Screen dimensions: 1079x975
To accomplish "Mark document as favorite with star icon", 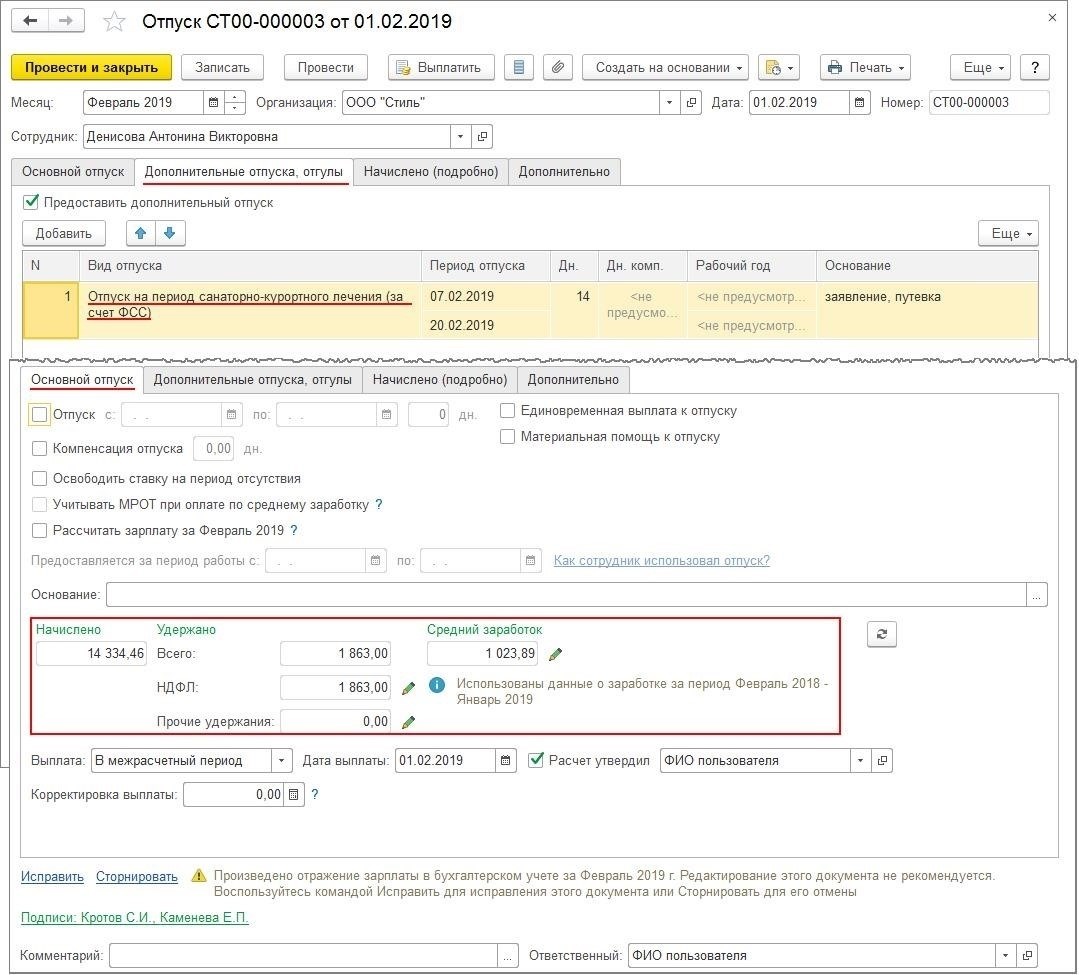I will [x=114, y=22].
